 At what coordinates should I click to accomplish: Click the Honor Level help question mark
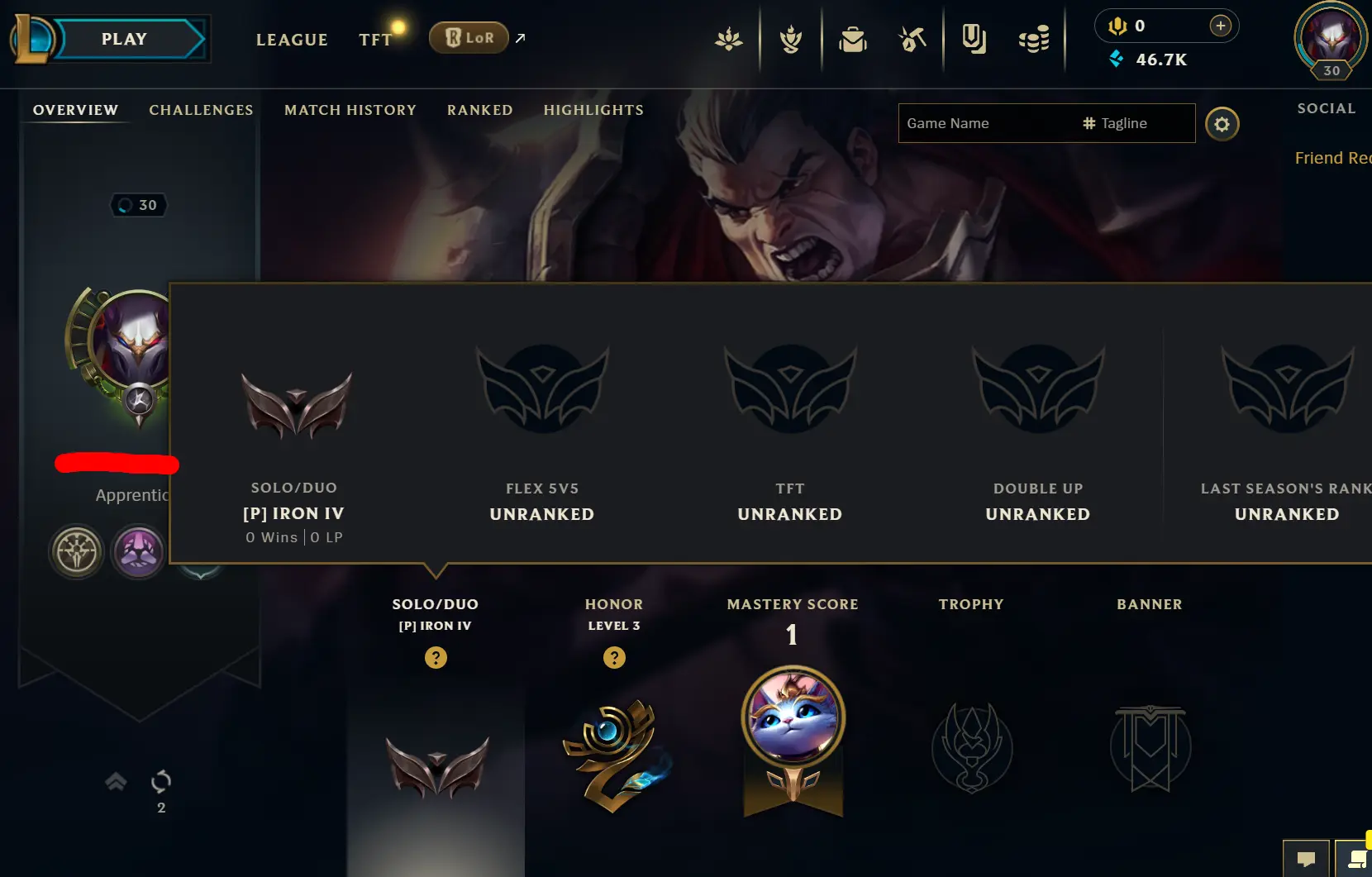point(614,657)
